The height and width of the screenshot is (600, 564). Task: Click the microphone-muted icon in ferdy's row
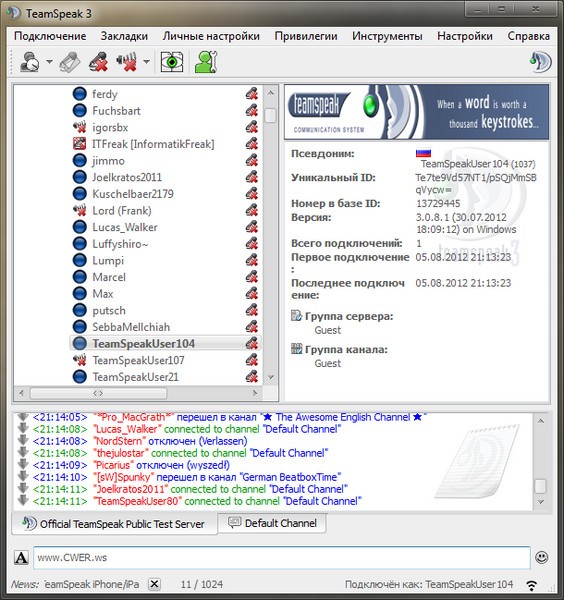251,94
